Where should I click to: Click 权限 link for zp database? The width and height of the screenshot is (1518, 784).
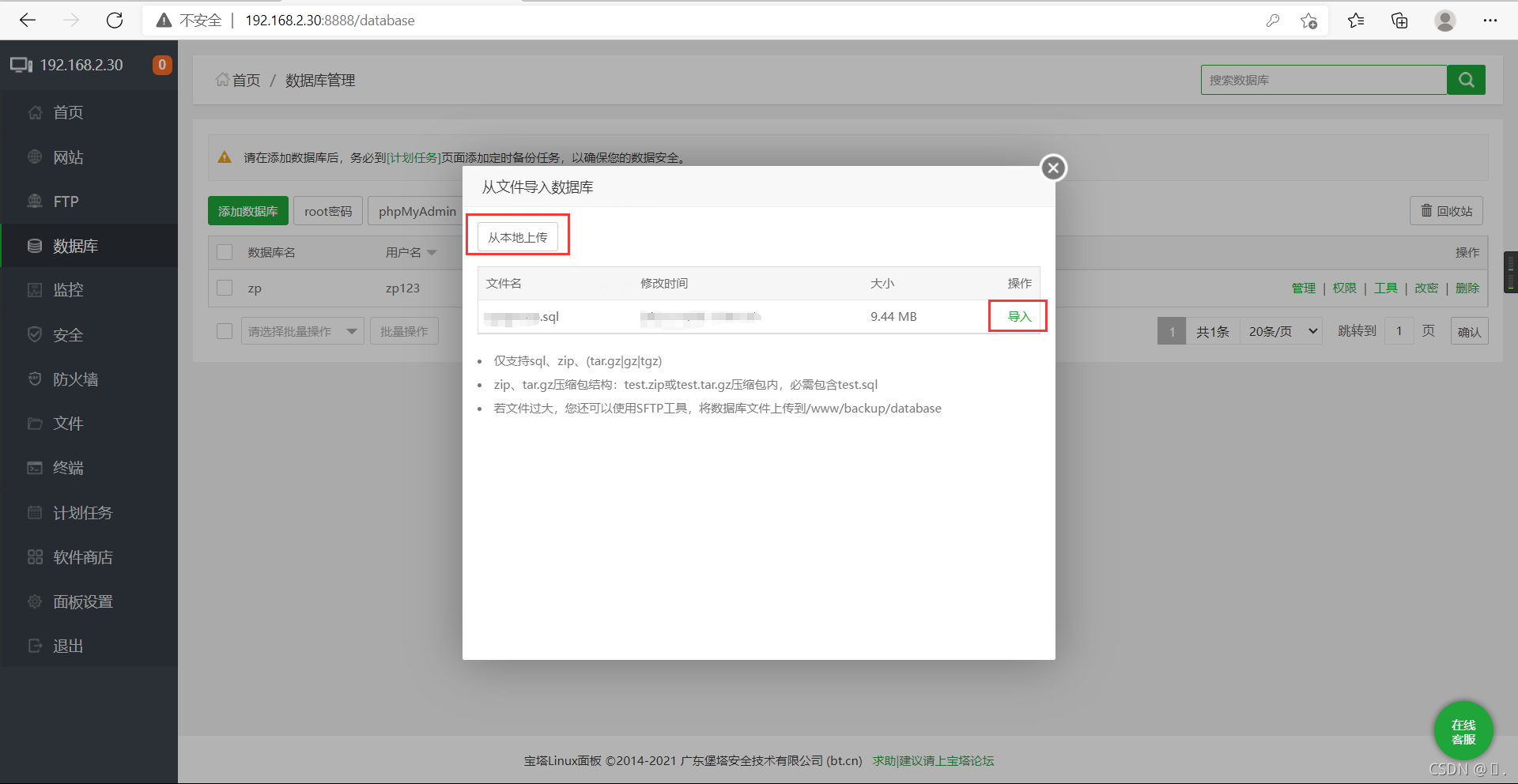click(x=1344, y=288)
